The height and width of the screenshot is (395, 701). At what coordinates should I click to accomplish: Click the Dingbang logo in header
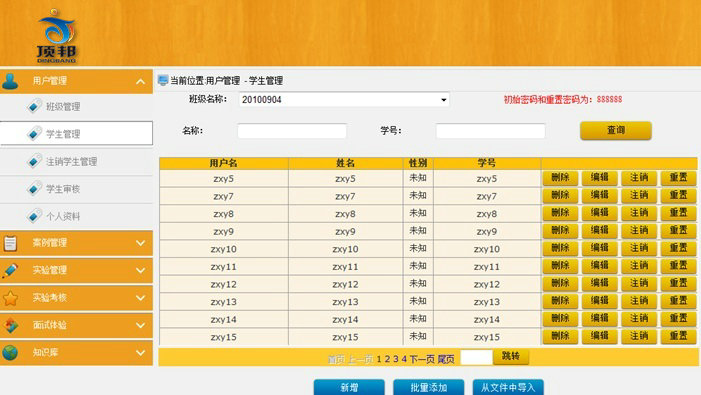pyautogui.click(x=57, y=36)
